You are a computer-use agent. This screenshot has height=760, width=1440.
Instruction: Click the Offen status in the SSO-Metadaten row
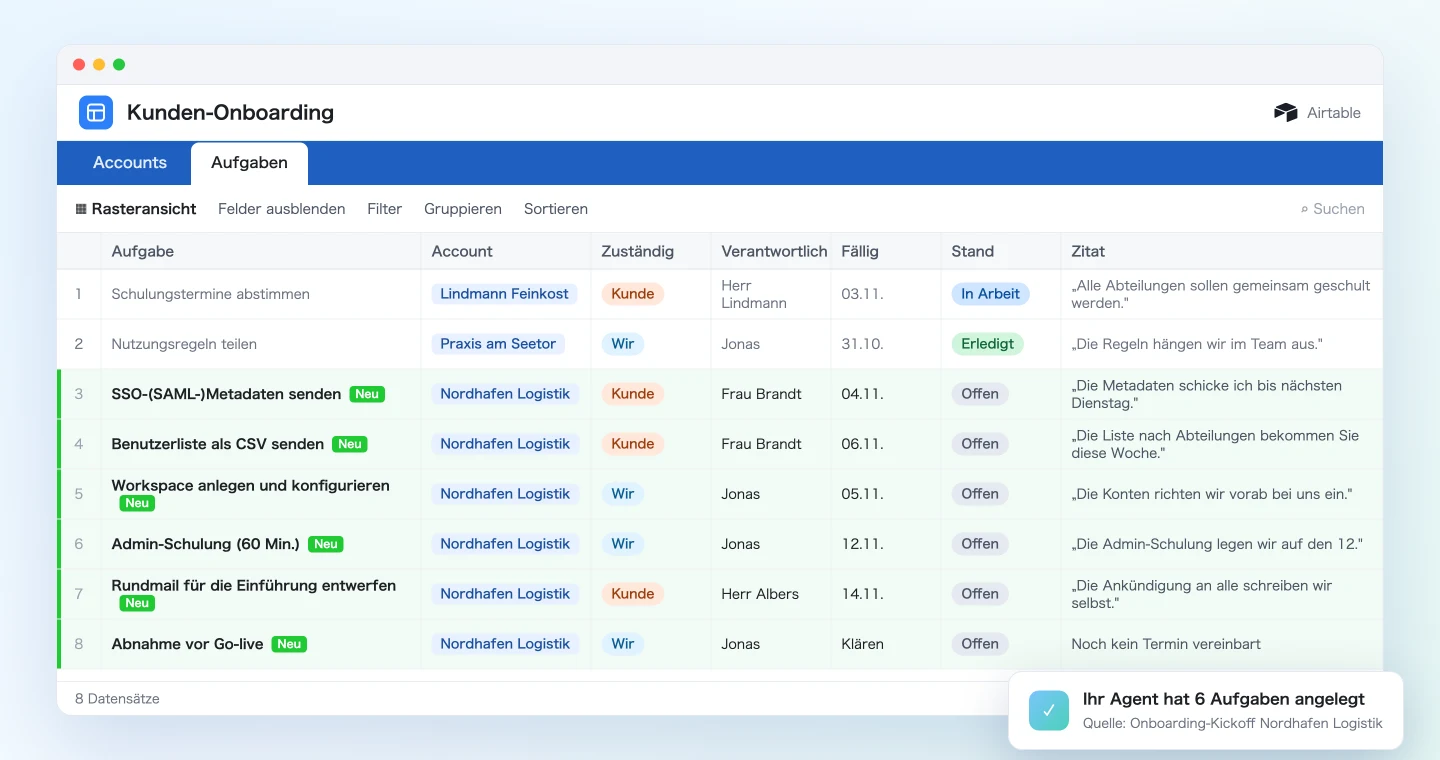coord(980,394)
